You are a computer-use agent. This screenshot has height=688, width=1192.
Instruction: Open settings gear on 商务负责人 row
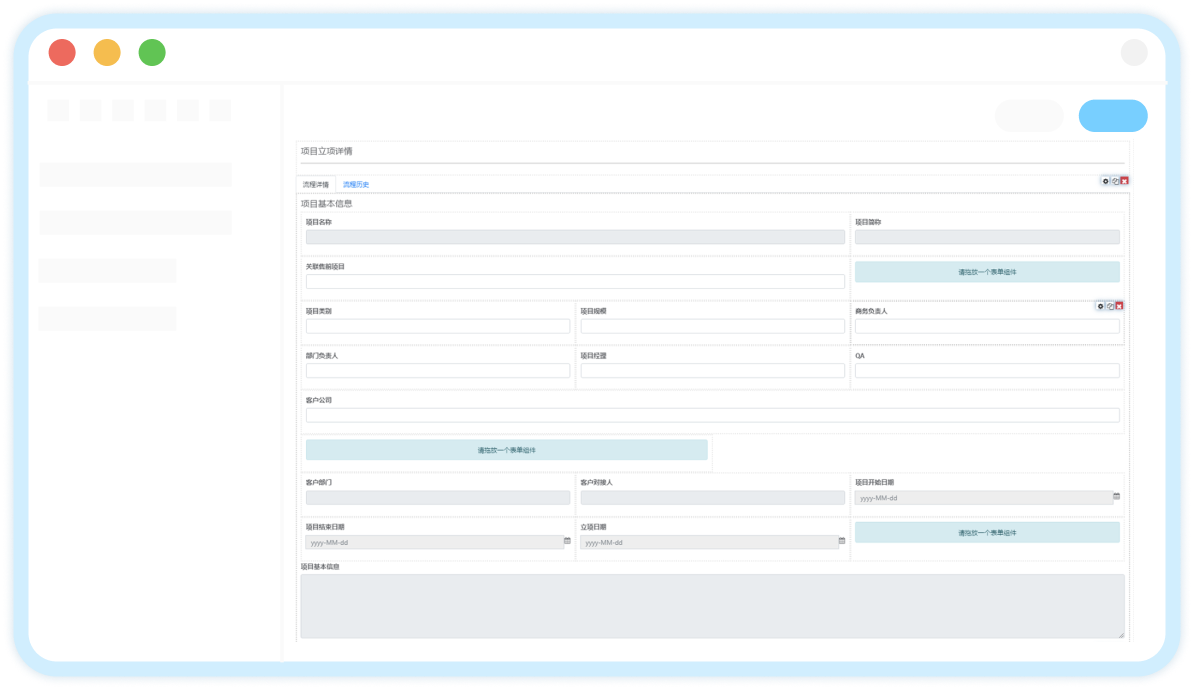1101,306
